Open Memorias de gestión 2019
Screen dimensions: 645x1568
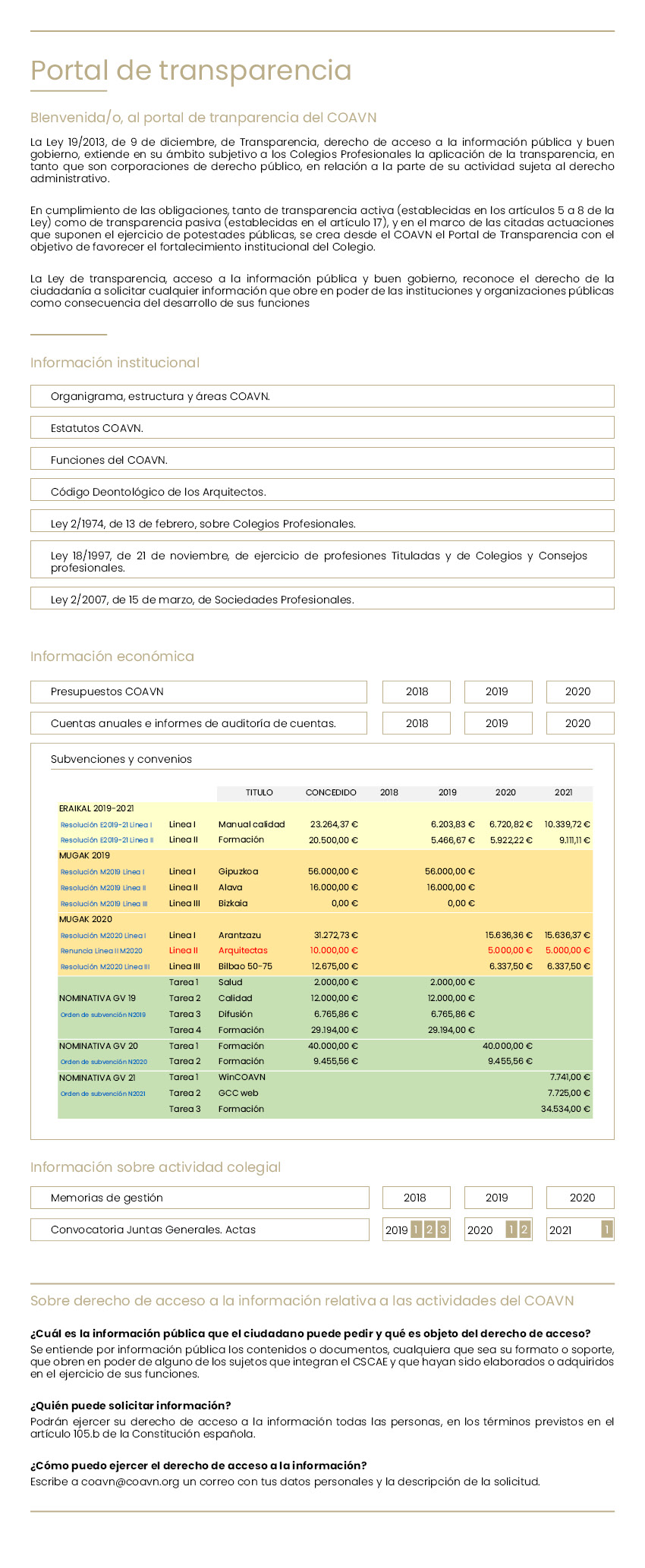pos(498,1198)
